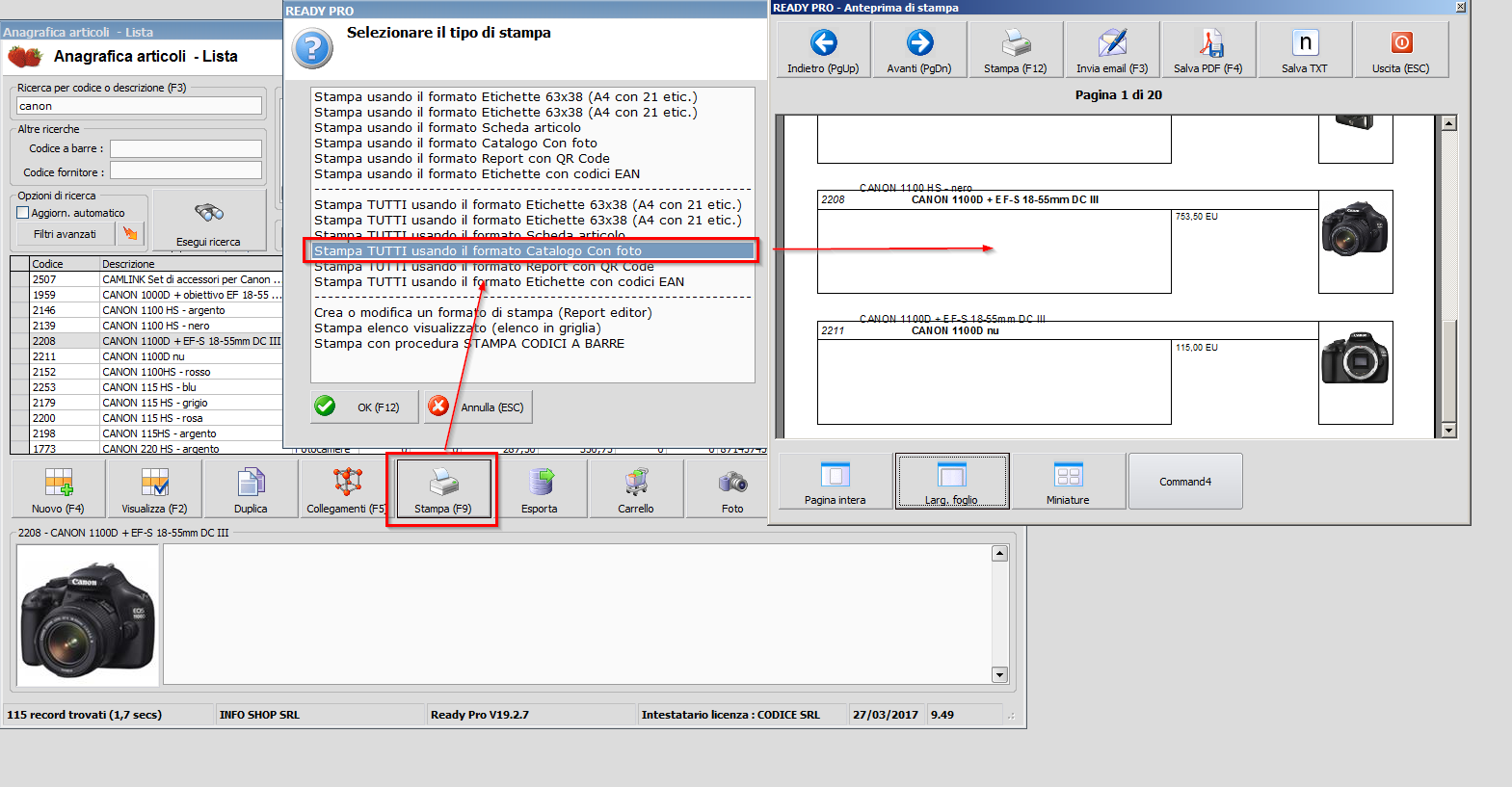Switch preview to Pagina intera view
Viewport: 1512px width, 787px height.
click(x=836, y=482)
